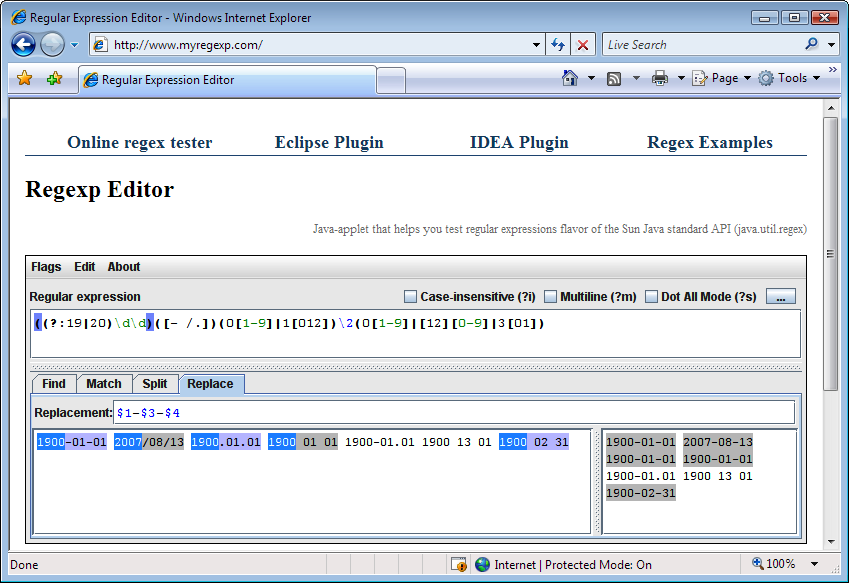Click the zoom level 100% button
The height and width of the screenshot is (583, 849).
click(773, 564)
